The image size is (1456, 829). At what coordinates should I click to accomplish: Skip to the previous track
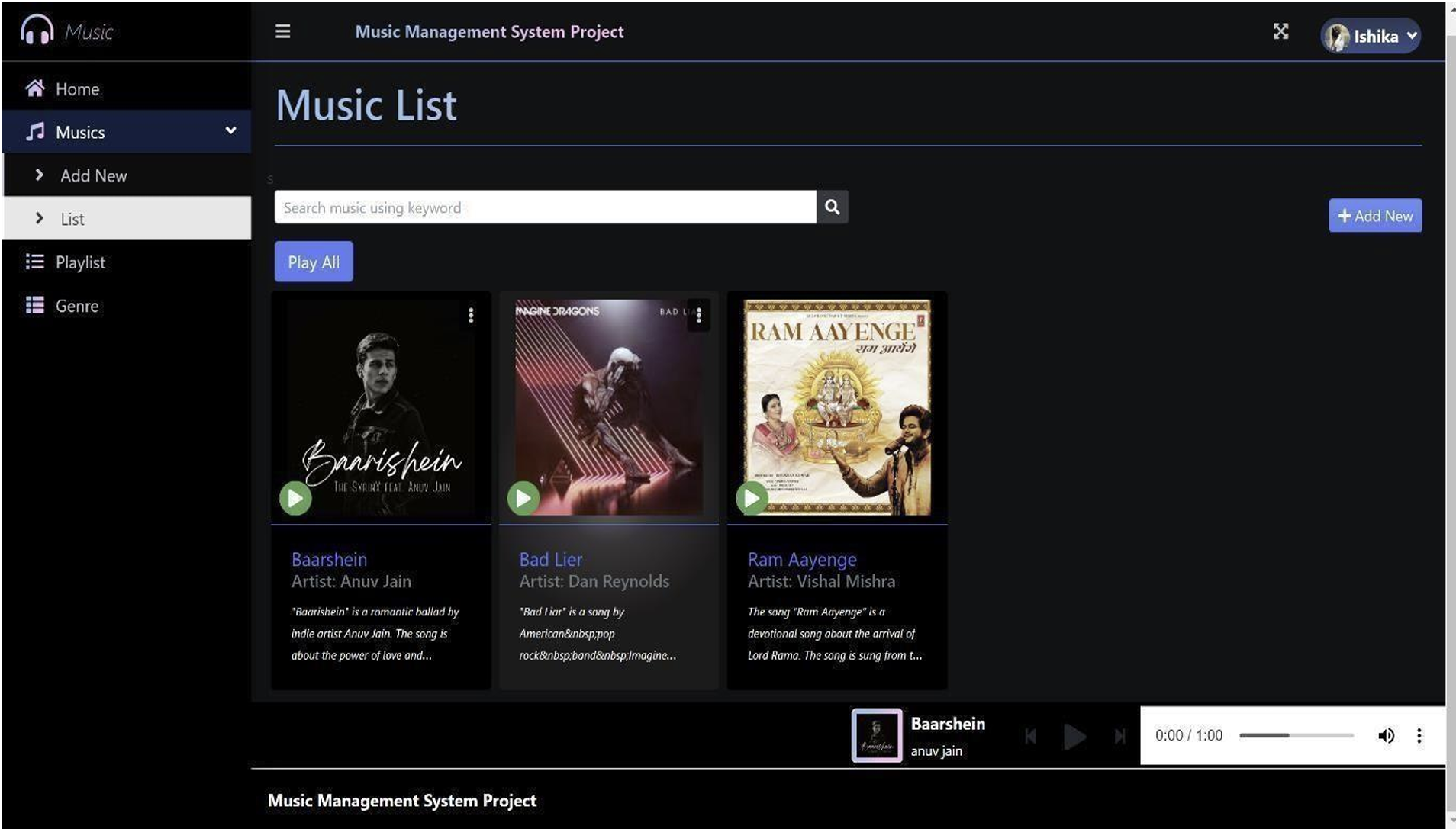pos(1030,736)
